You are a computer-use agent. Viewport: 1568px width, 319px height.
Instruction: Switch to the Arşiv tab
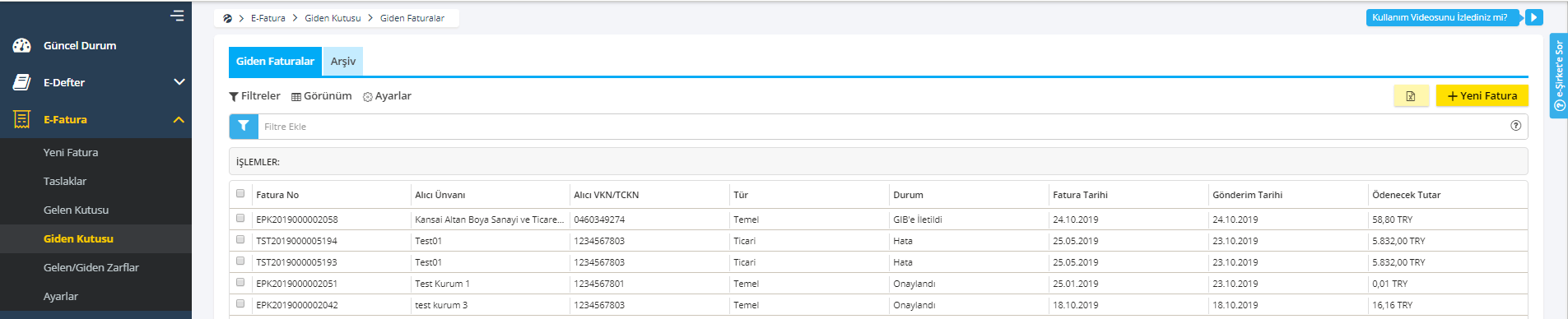[x=343, y=62]
